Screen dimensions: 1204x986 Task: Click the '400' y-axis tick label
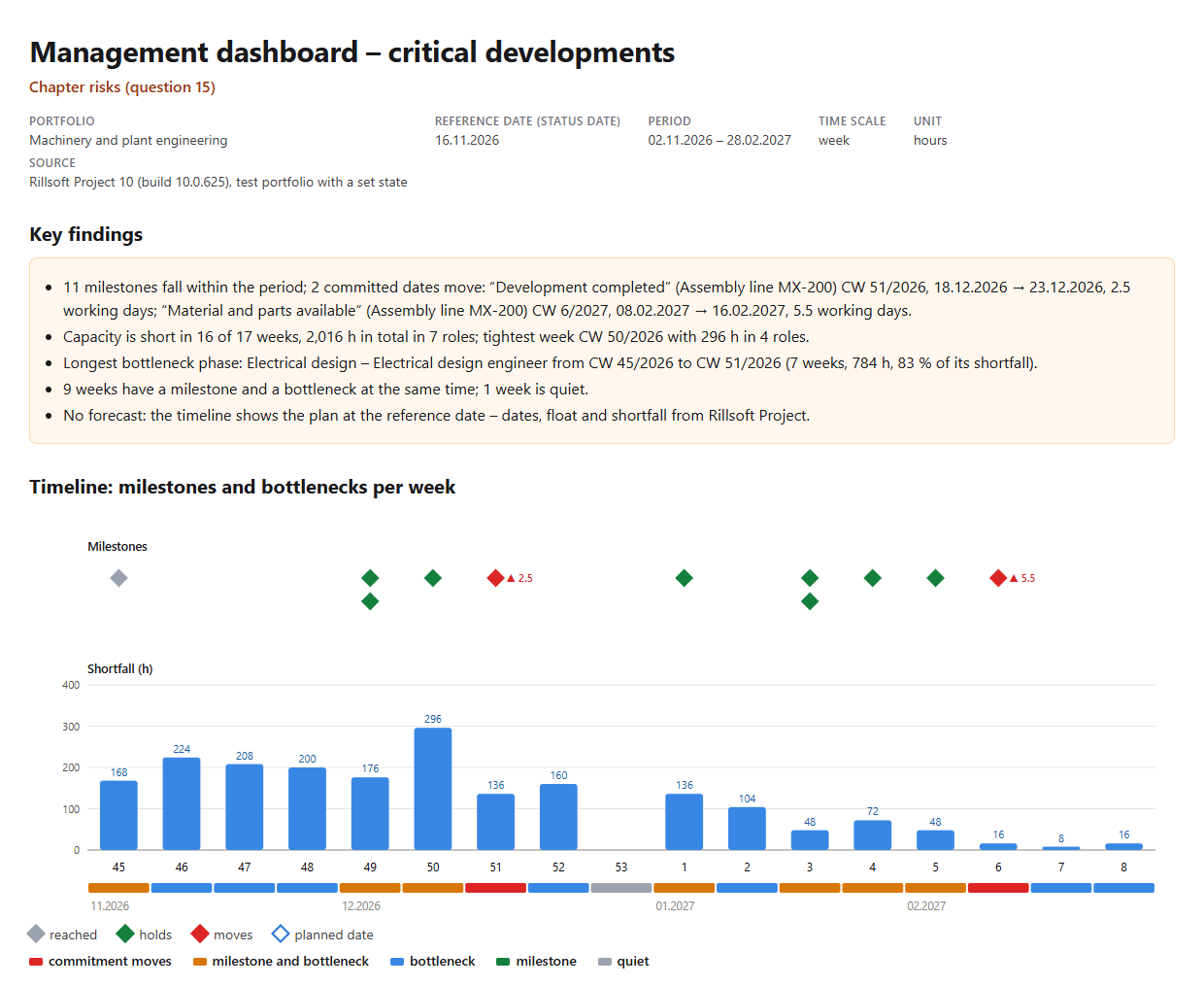[x=71, y=685]
